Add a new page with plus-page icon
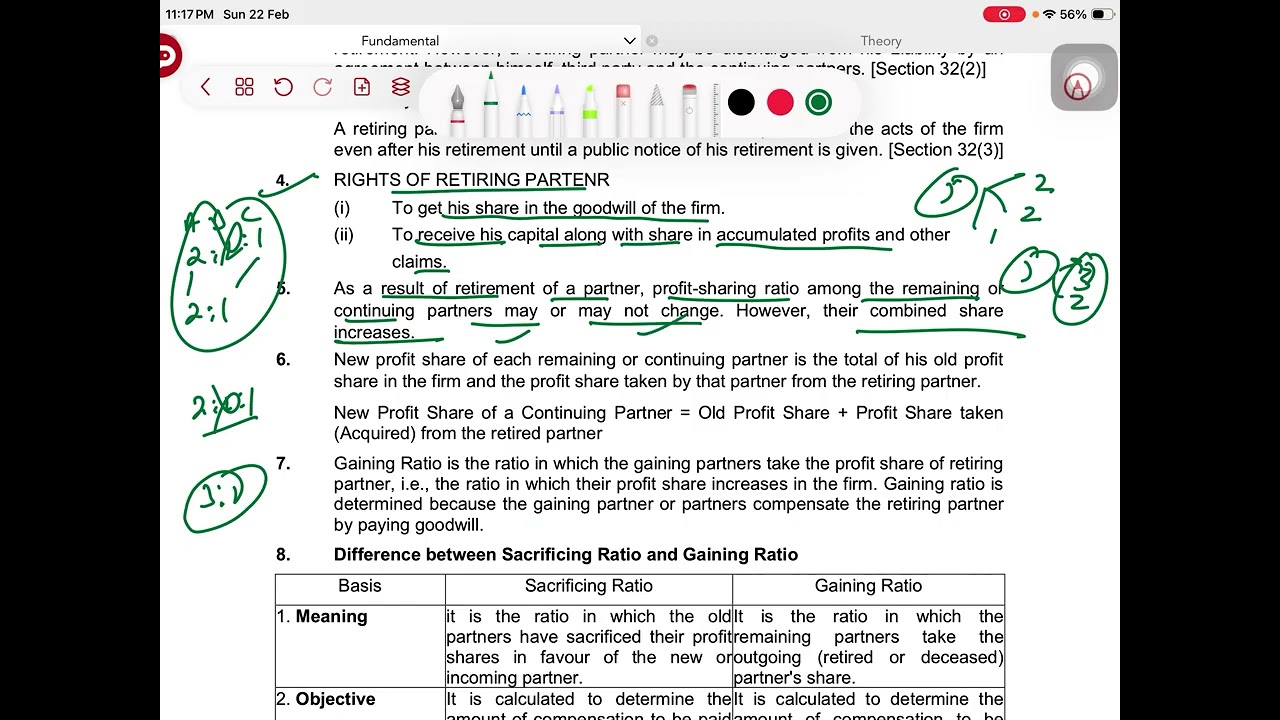 [x=362, y=87]
